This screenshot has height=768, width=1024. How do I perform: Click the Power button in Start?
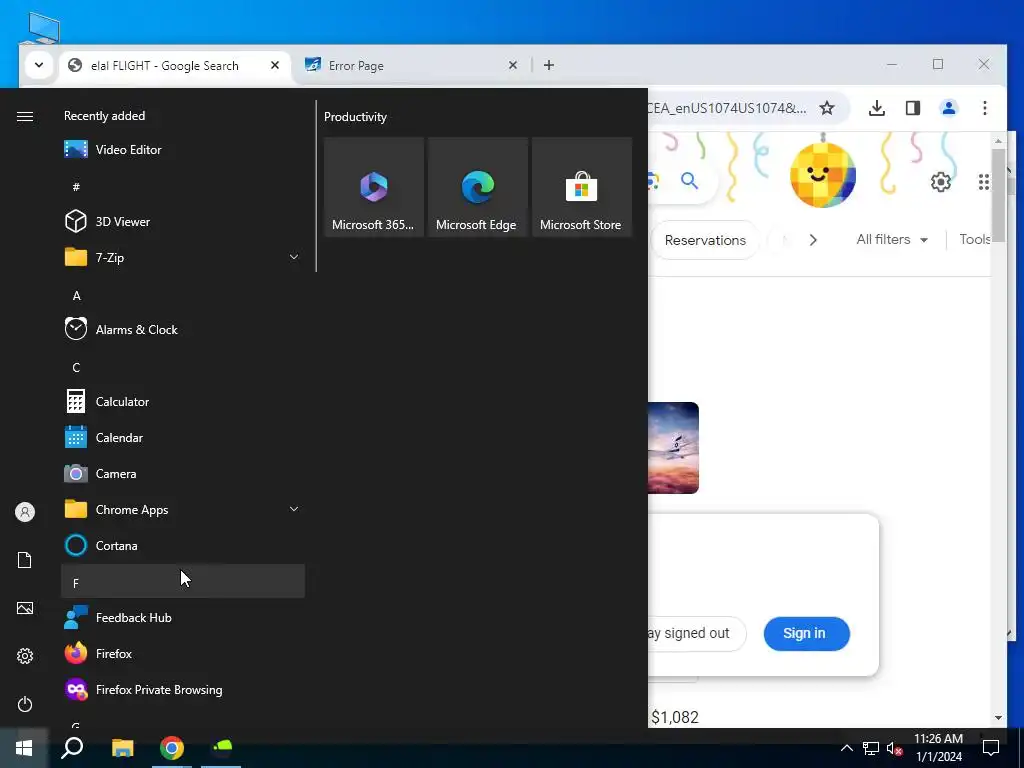25,704
